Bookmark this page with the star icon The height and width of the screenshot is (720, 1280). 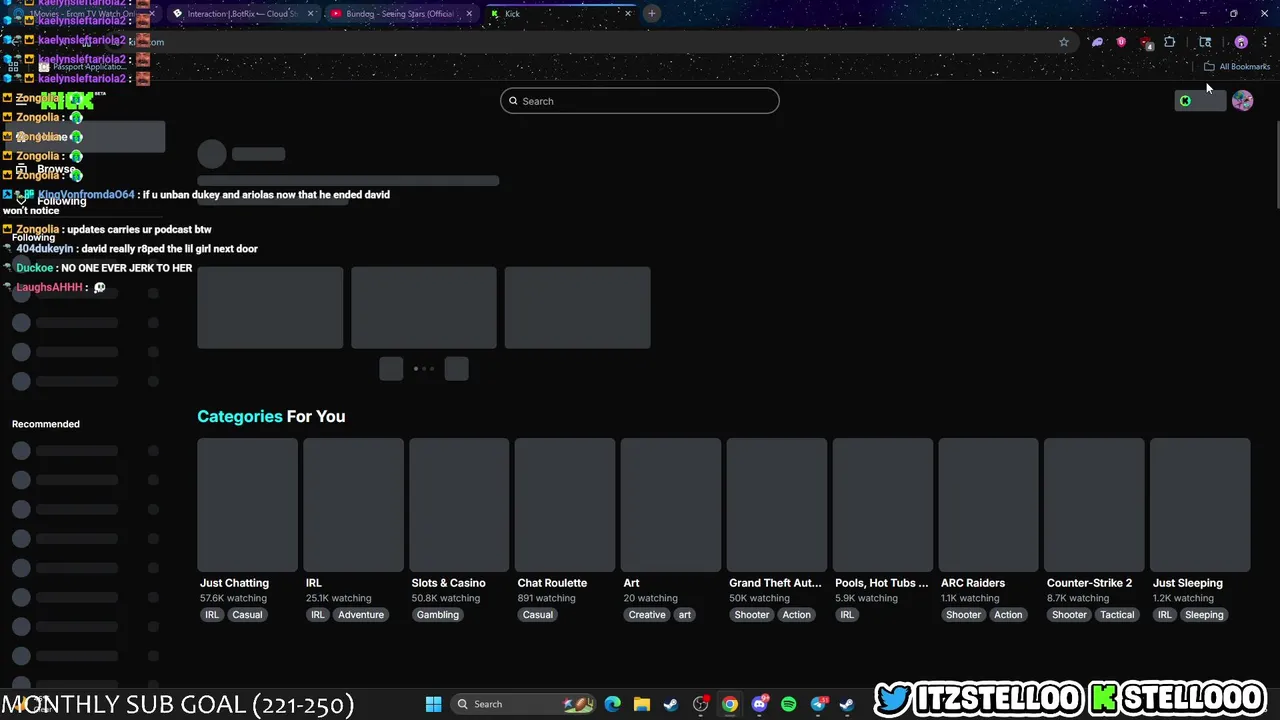click(1064, 42)
